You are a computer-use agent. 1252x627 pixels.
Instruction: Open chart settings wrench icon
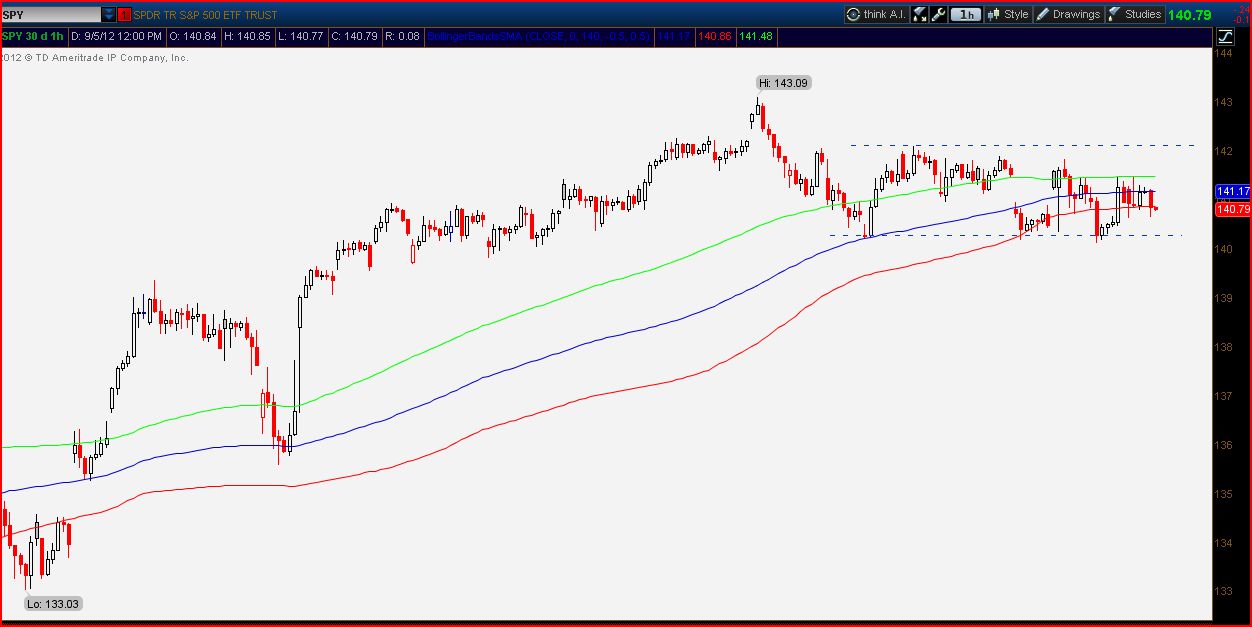point(938,14)
